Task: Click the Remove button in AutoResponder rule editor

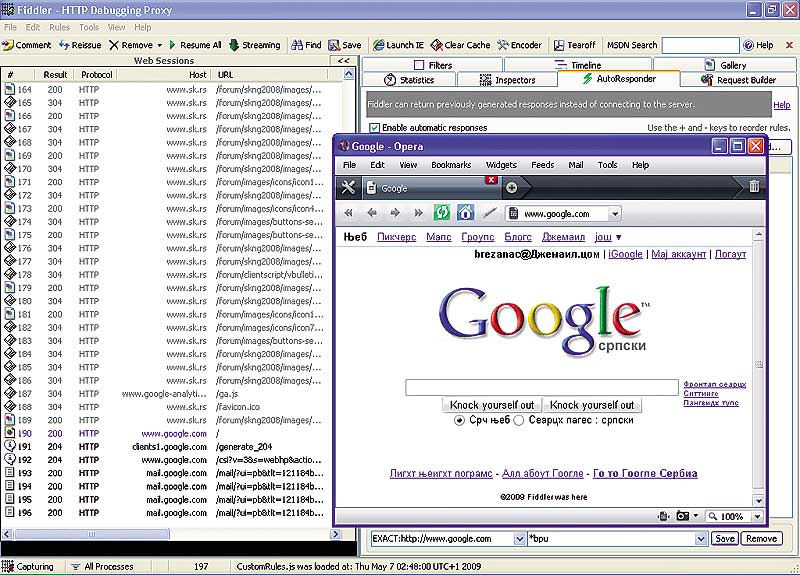Action: tap(761, 538)
